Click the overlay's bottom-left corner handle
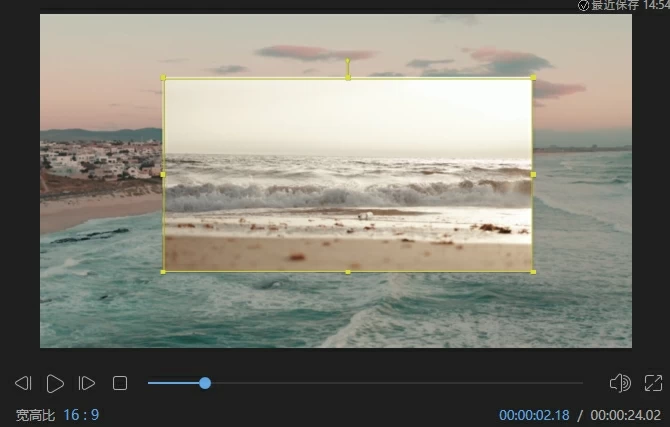Screen dimensions: 670x427 (x=164, y=271)
